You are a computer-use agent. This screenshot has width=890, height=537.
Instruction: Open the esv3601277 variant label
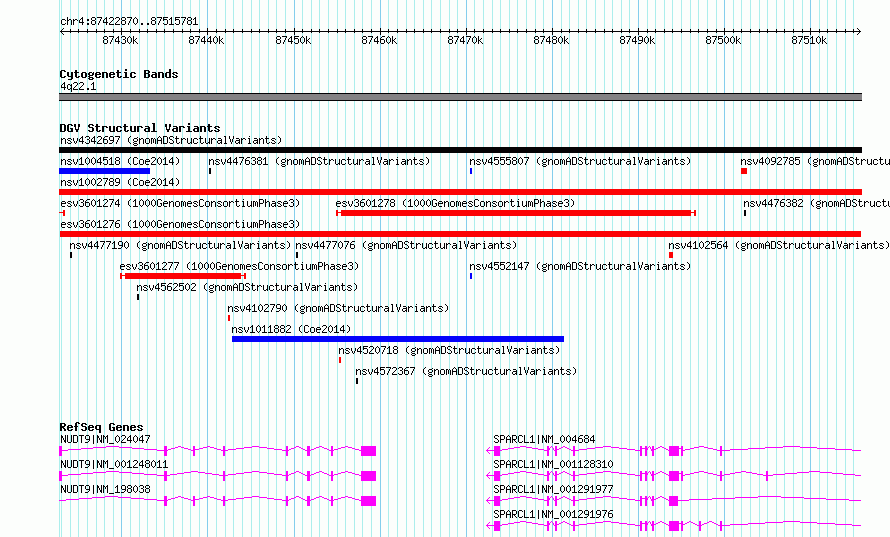coord(240,266)
